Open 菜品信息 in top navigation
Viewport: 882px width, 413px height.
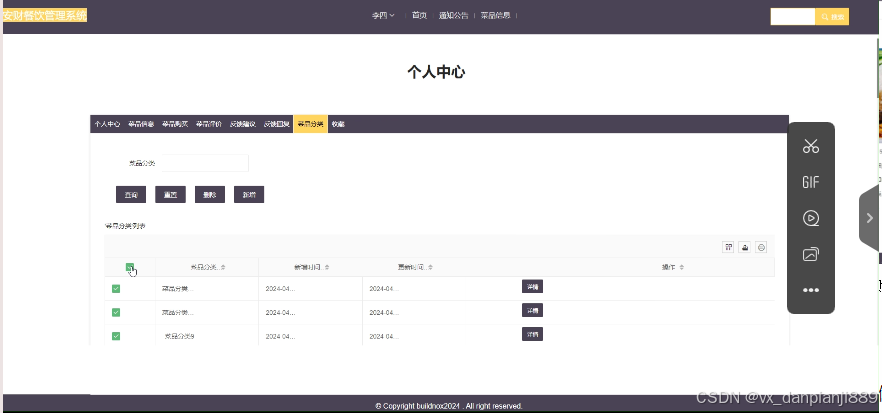coord(496,16)
